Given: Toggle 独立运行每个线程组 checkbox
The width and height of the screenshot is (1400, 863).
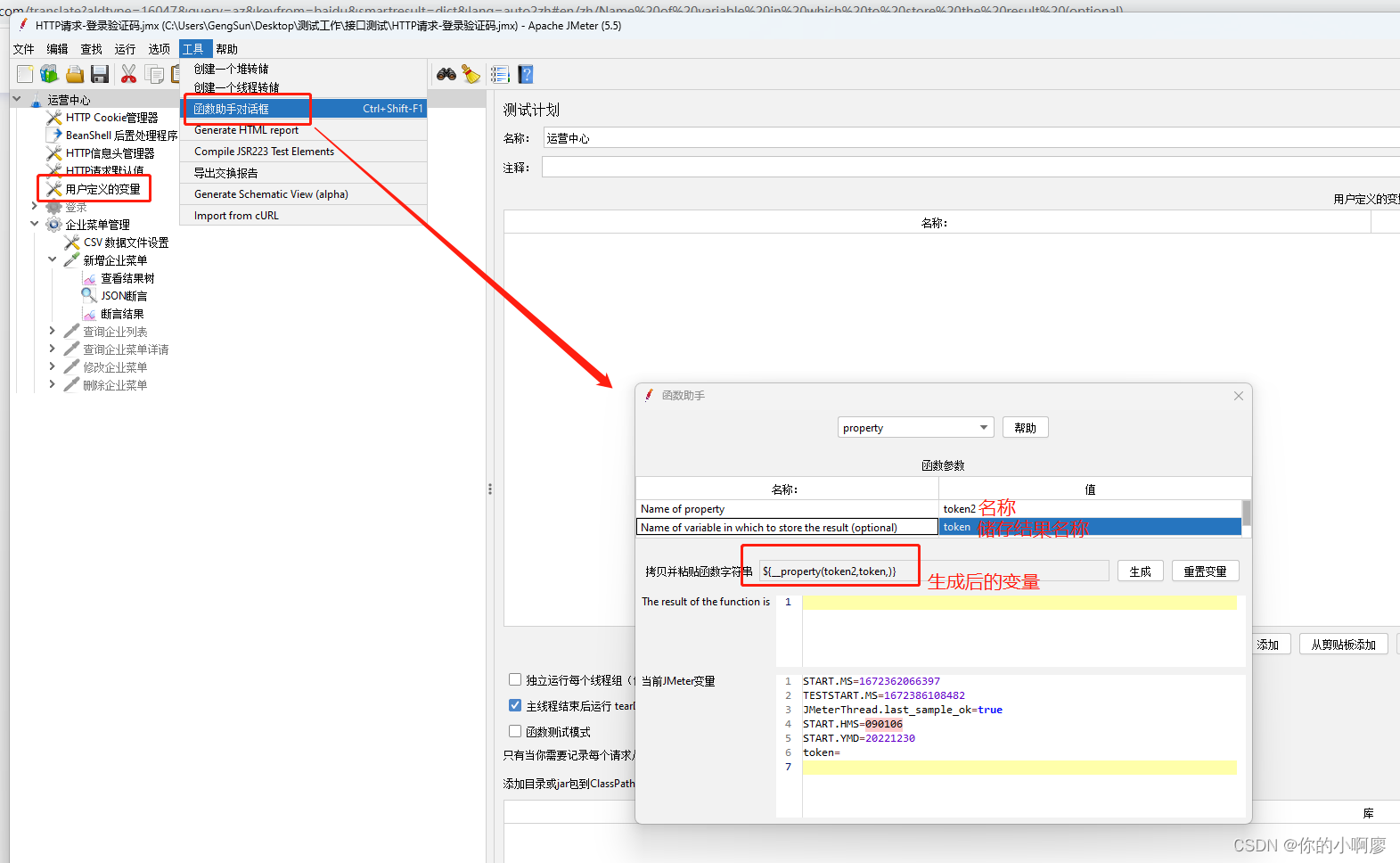Looking at the screenshot, I should click(x=515, y=679).
